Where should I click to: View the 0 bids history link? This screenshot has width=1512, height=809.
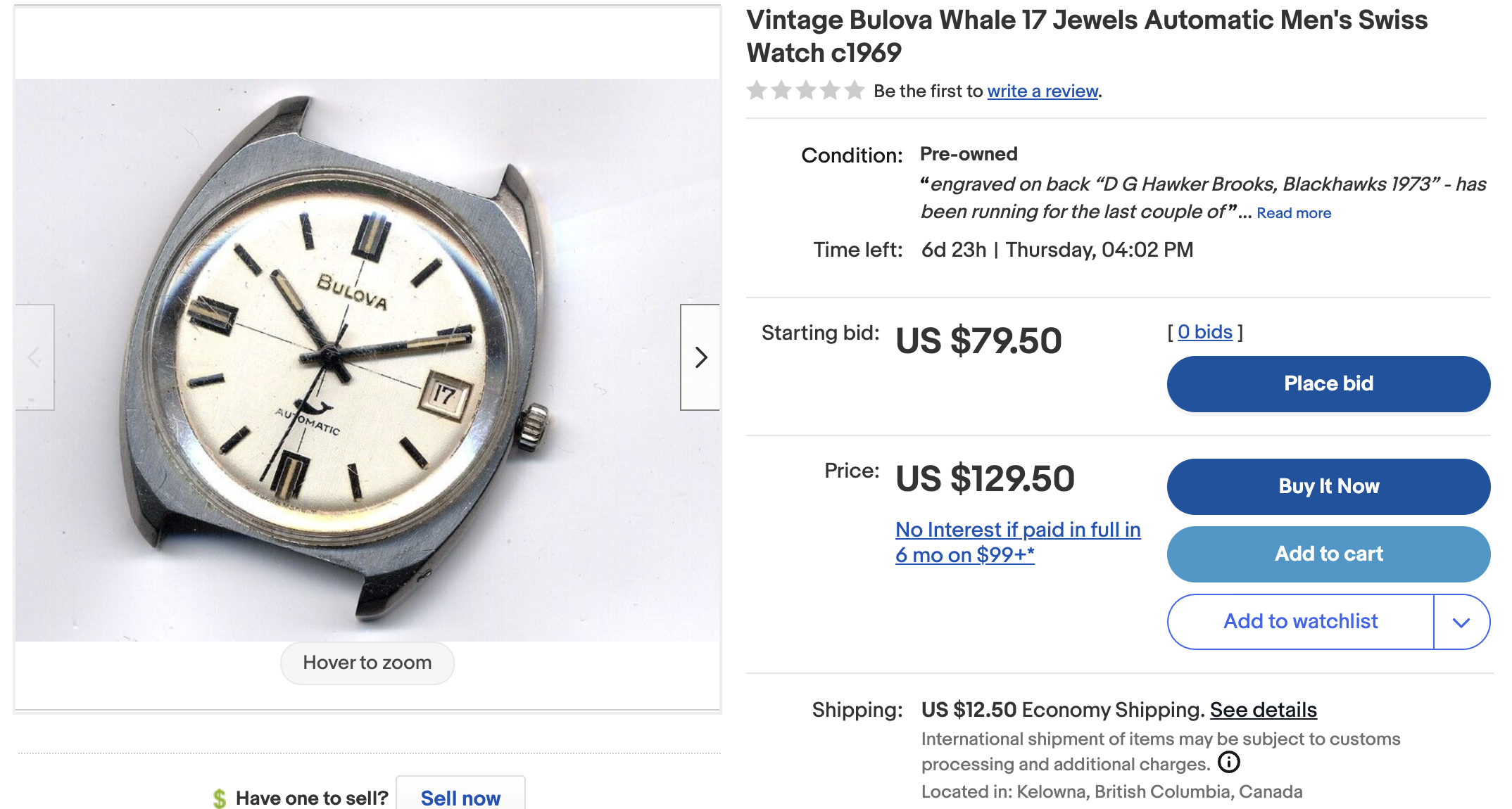coord(1205,332)
